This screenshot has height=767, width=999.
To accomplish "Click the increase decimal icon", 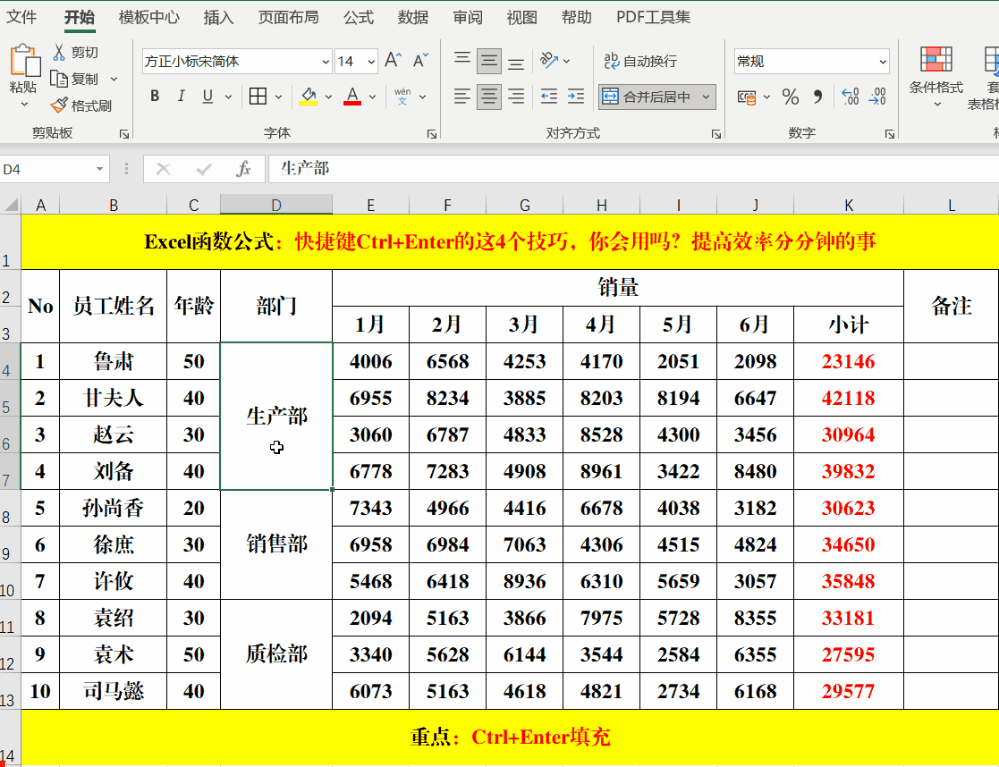I will 850,97.
